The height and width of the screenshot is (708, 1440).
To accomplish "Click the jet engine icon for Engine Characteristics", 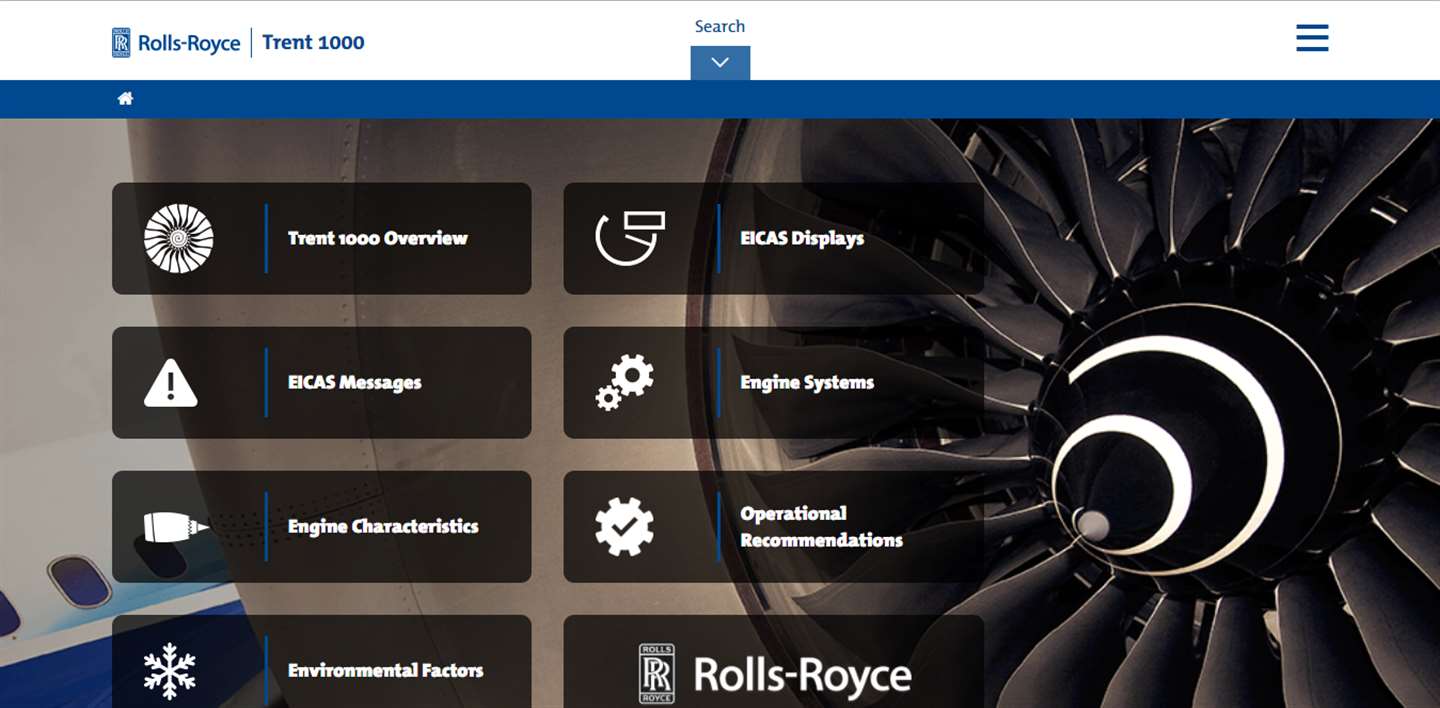I will [176, 526].
